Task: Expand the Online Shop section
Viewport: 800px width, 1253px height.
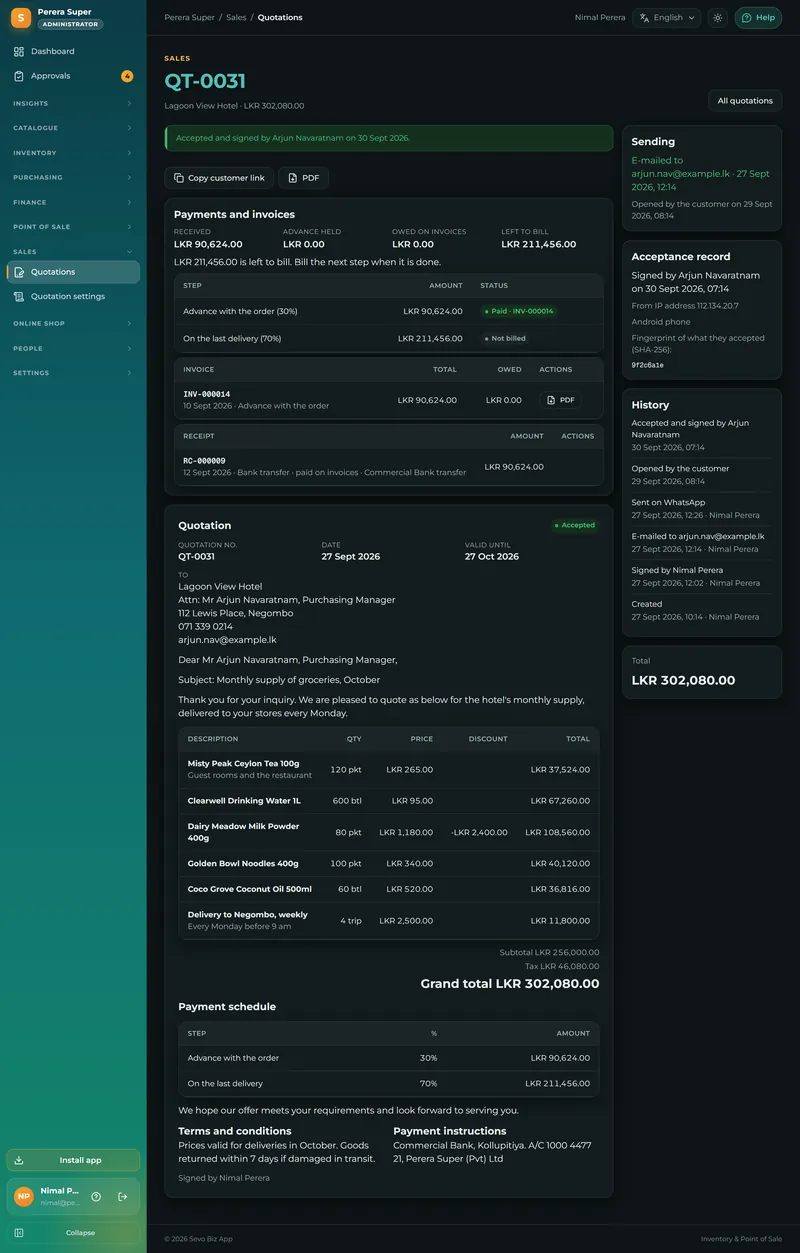Action: [73, 324]
